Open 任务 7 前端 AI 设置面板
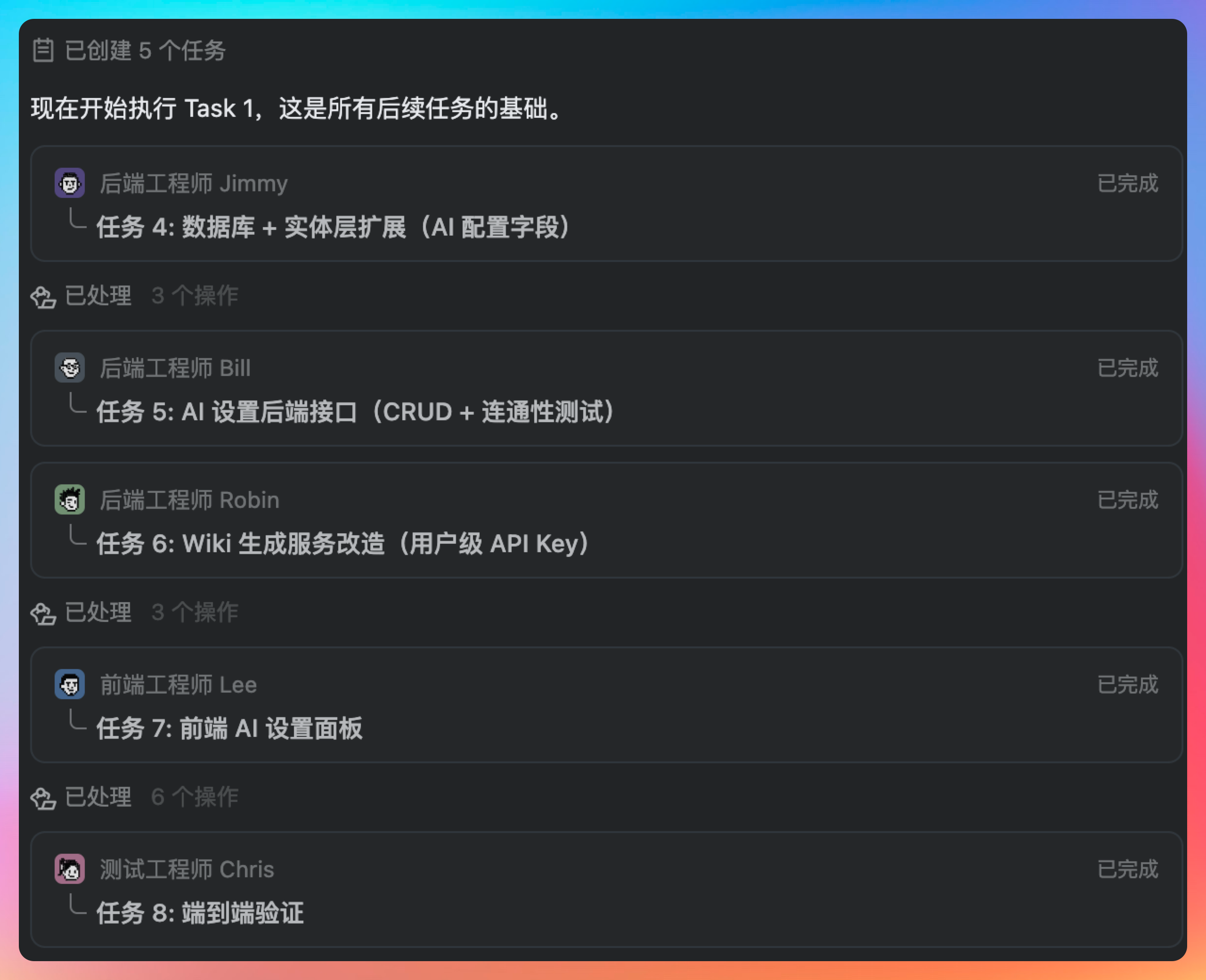Viewport: 1206px width, 980px height. 229,729
